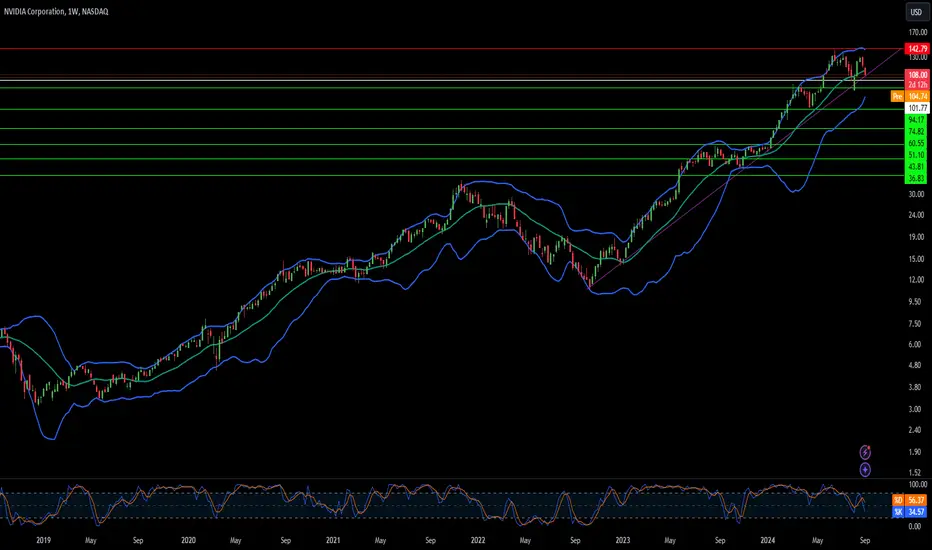
Task: Select the green 94.17 level label
Action: (916, 120)
